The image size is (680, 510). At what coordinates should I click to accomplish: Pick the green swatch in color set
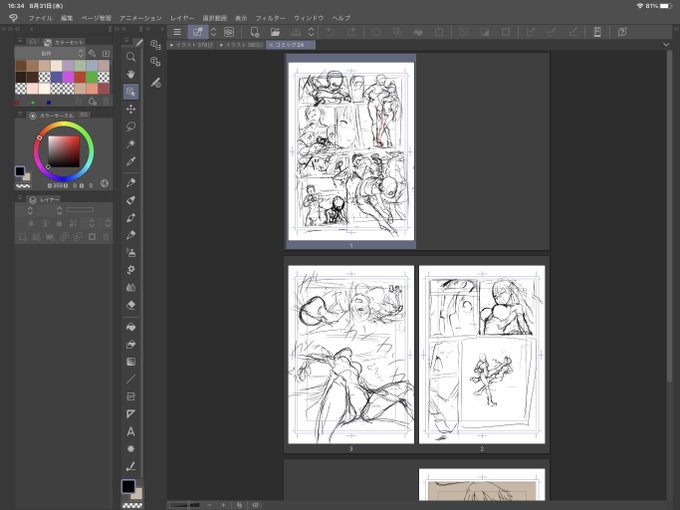pos(92,77)
